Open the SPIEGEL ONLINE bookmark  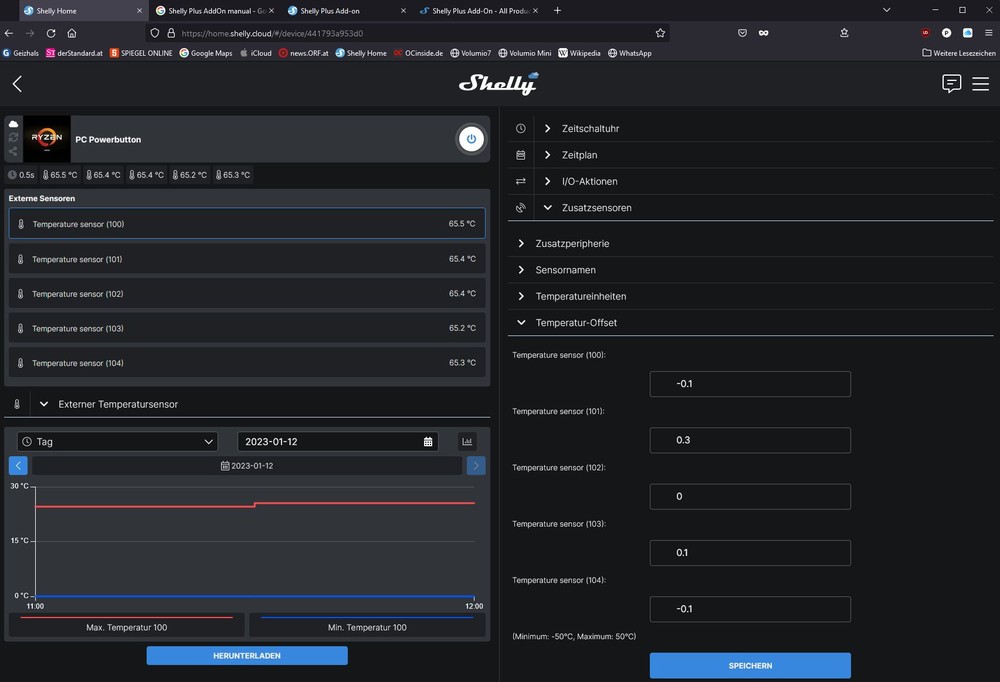pyautogui.click(x=141, y=53)
